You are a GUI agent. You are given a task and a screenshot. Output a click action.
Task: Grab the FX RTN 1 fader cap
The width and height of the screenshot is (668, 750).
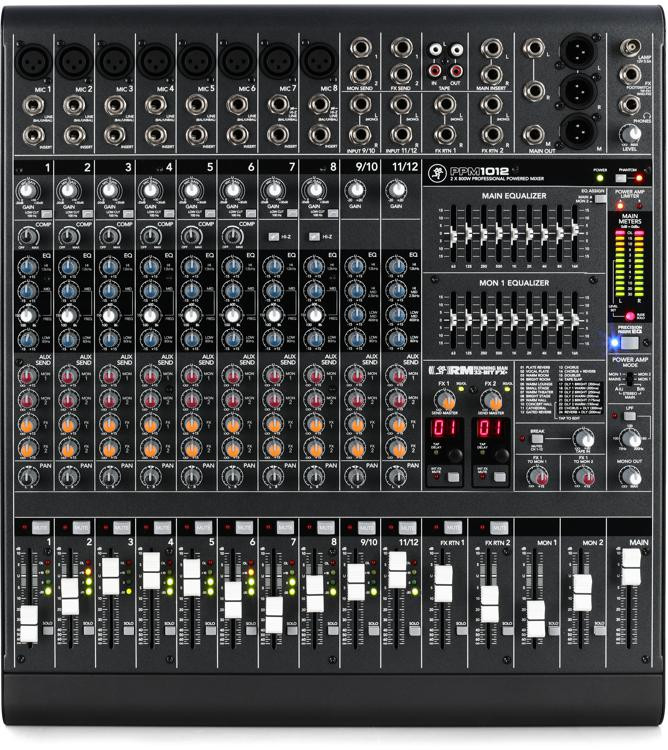443,584
